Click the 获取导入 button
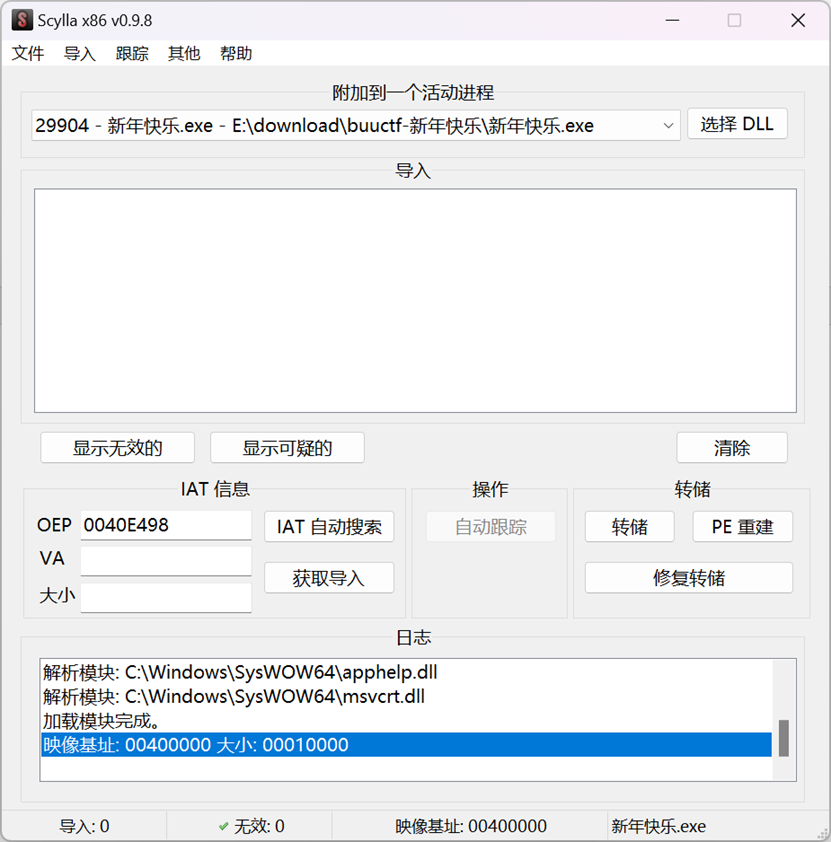The image size is (831, 842). 329,578
